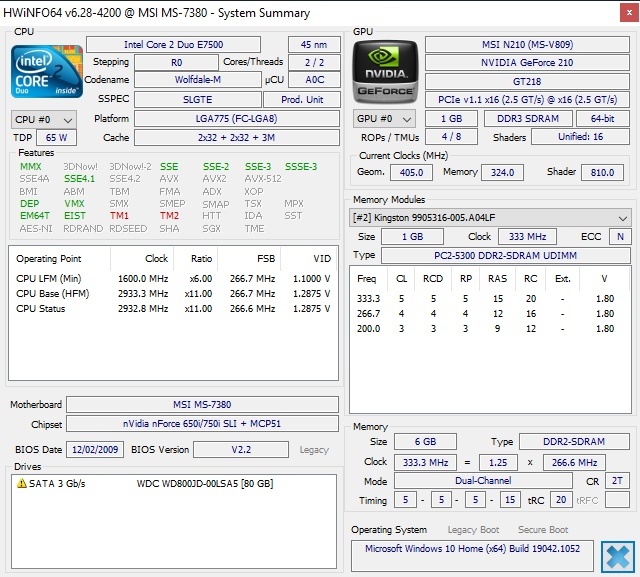Select the CPU Base (HFM) row
This screenshot has height=577, width=640.
[x=173, y=294]
